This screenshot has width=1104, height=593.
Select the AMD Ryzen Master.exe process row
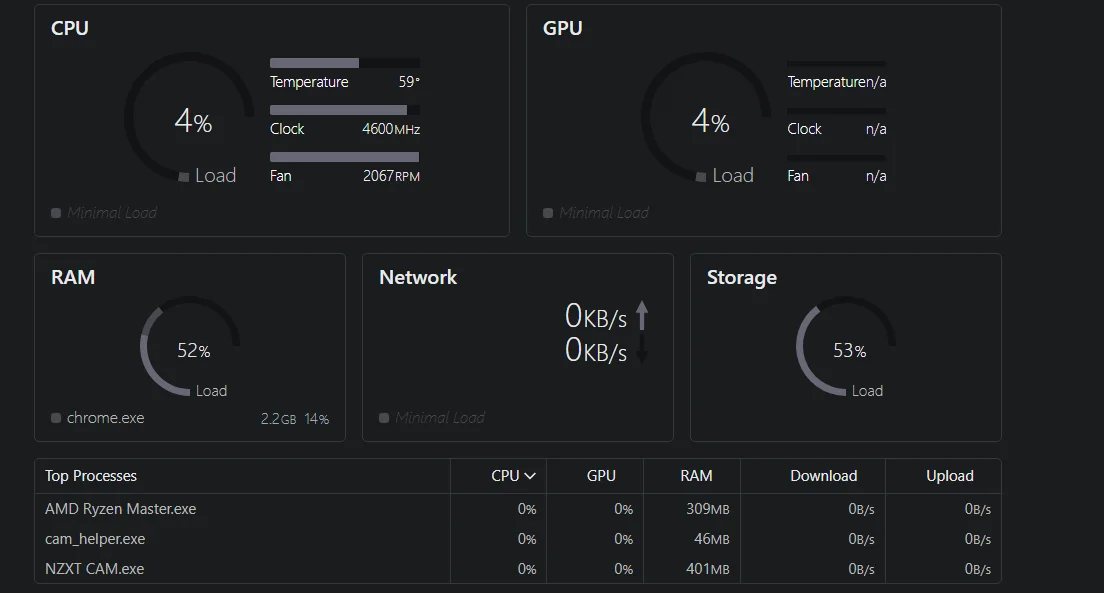point(121,509)
